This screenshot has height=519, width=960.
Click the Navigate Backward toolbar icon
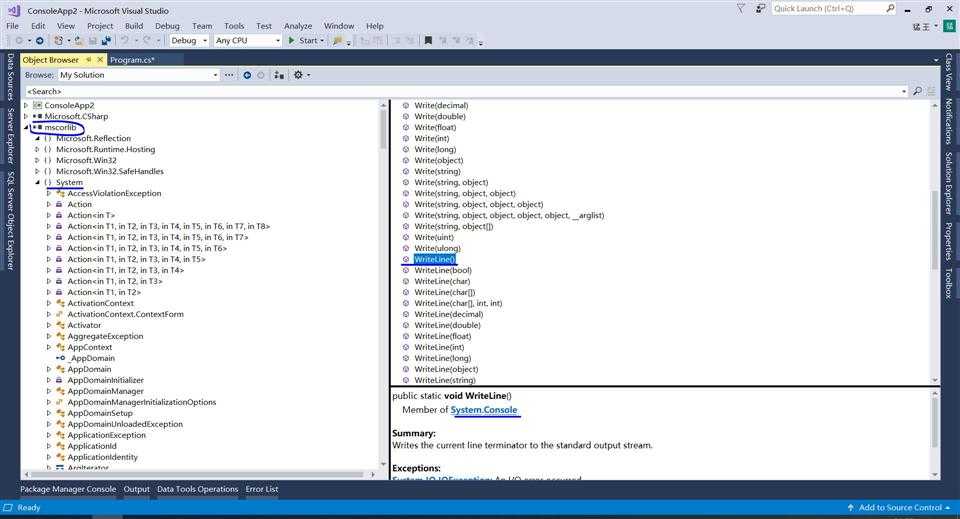pyautogui.click(x=19, y=40)
